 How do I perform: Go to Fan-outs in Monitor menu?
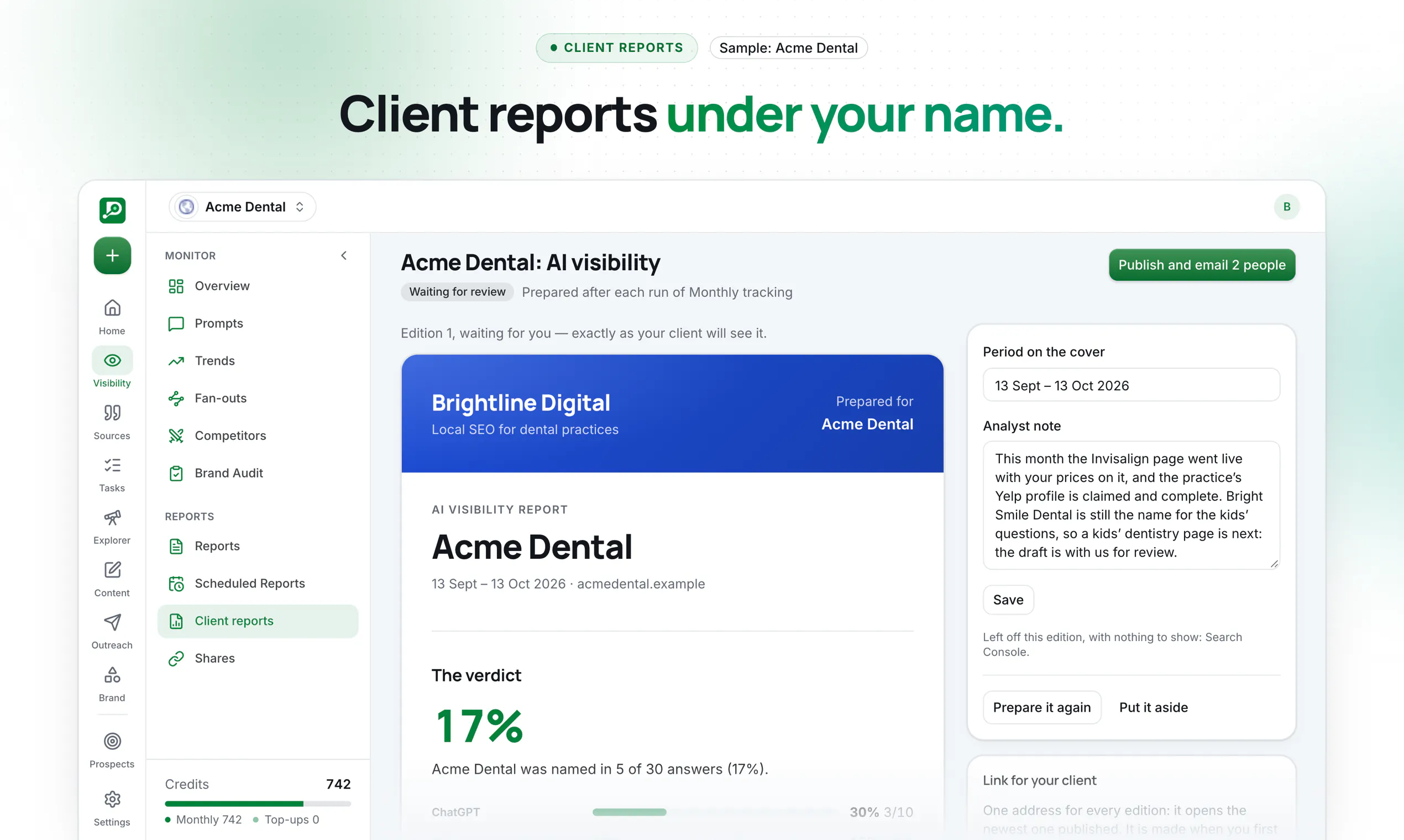click(258, 398)
